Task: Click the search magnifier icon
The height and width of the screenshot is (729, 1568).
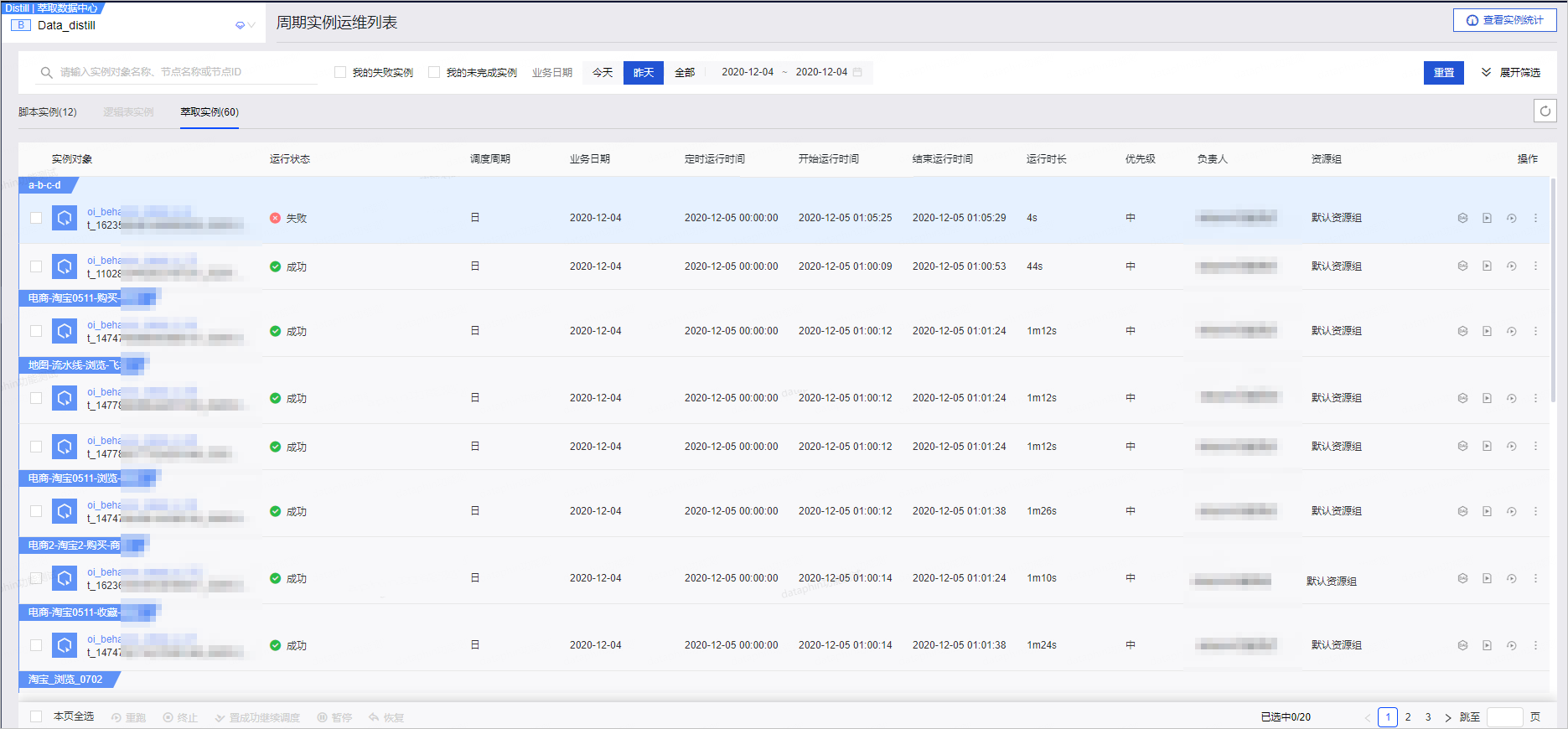Action: click(46, 73)
